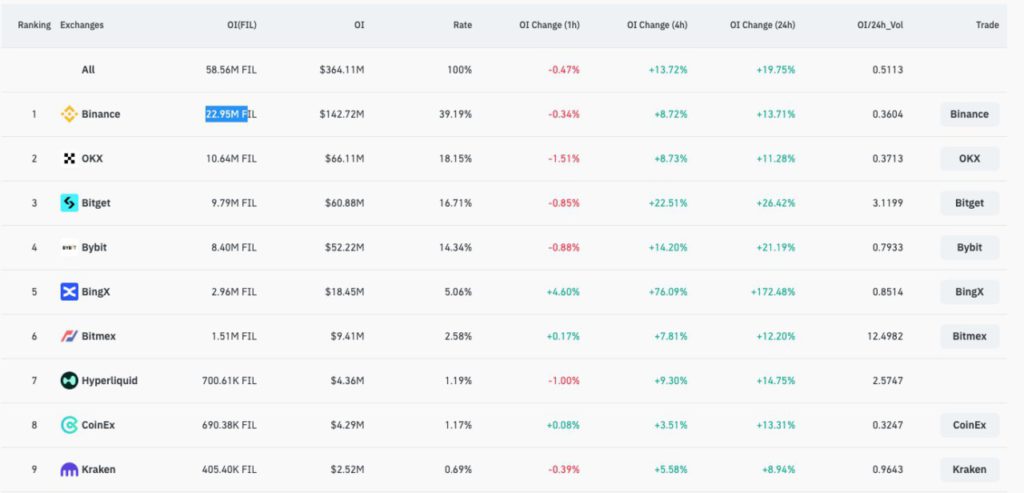Click the Kraken exchange logo icon
The image size is (1024, 493).
(69, 469)
